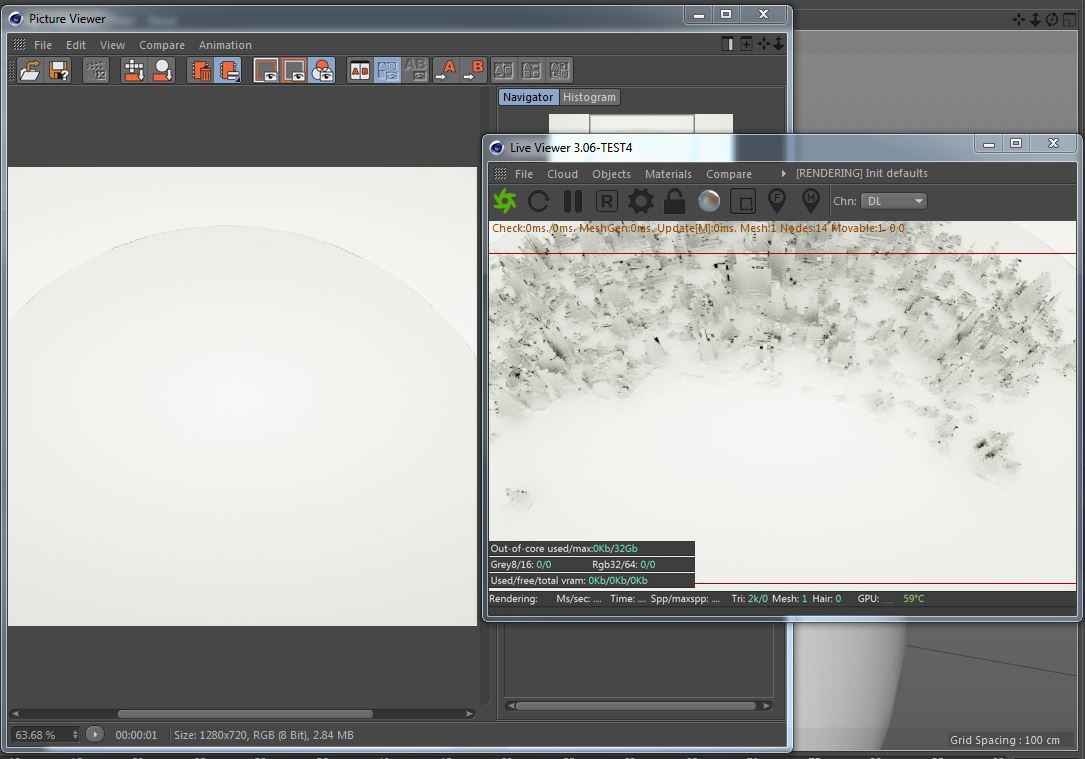
Task: Open Octane settings gear icon
Action: [x=640, y=201]
